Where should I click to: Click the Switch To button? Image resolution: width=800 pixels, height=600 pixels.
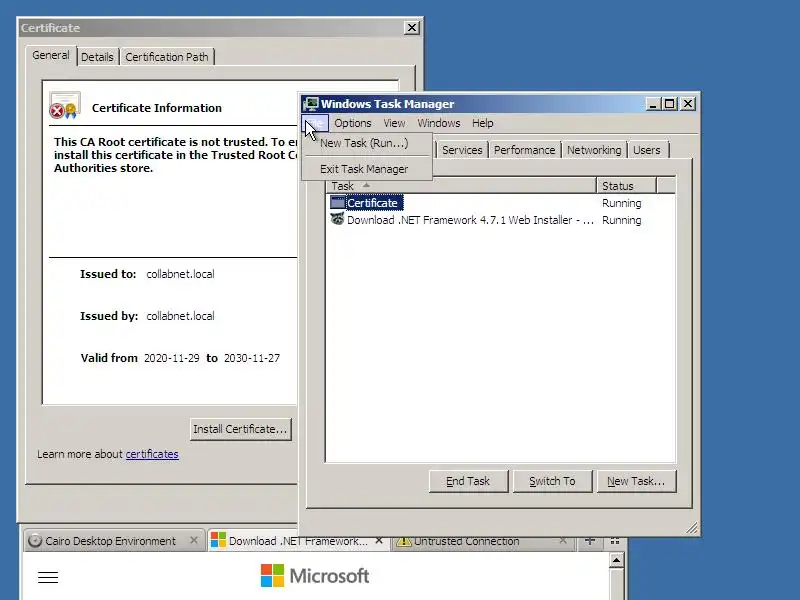[552, 481]
